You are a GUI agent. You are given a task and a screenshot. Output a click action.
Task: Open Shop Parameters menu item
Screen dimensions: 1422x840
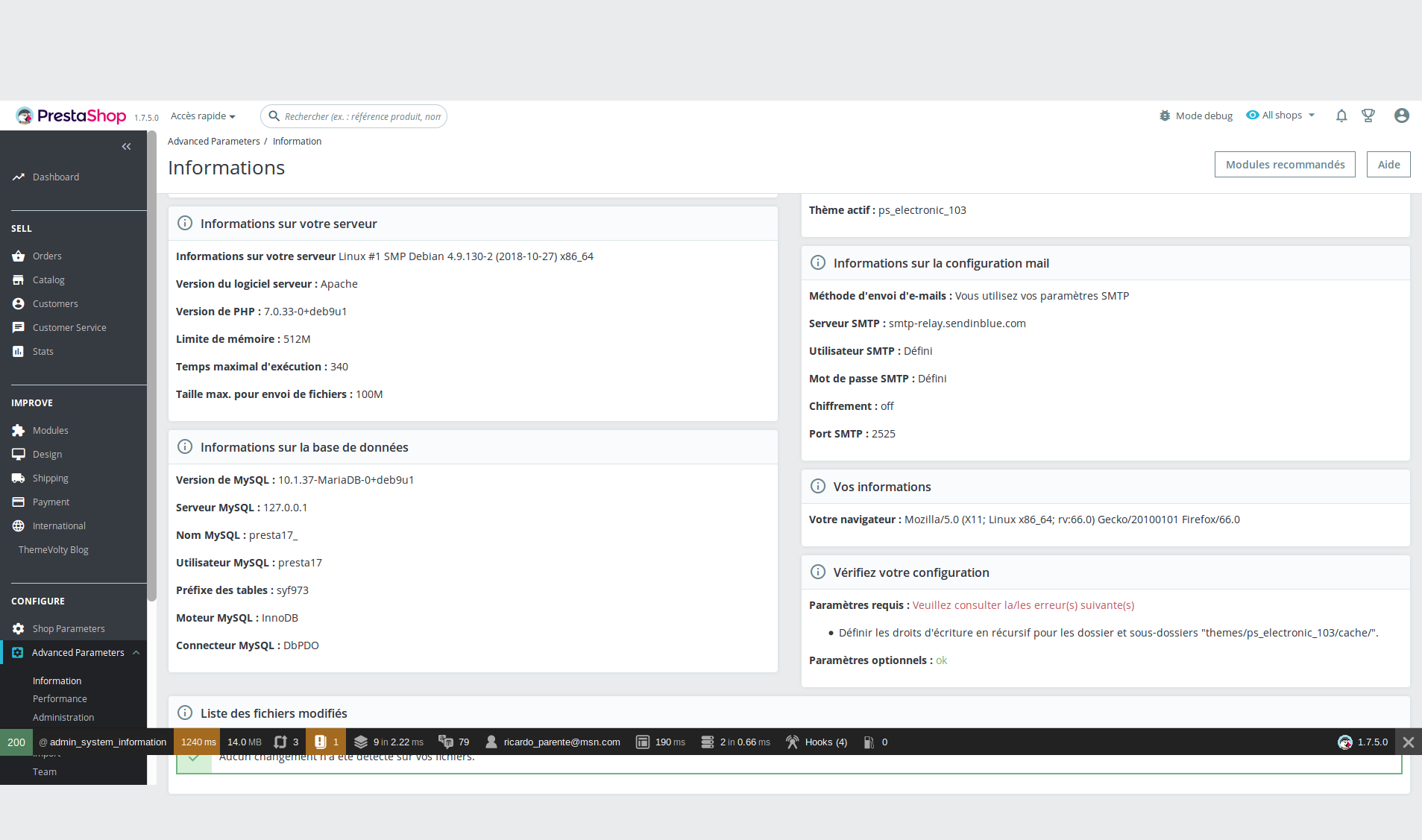click(69, 628)
